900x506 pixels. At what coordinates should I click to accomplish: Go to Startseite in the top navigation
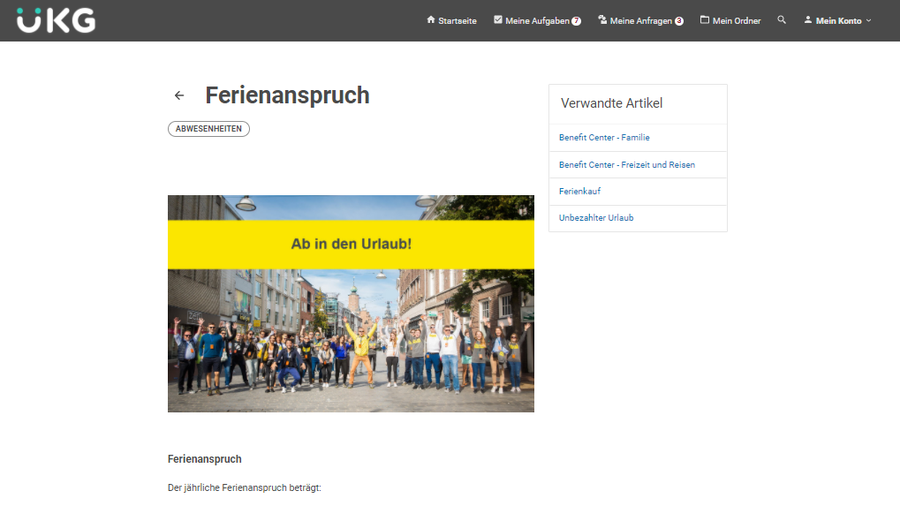click(457, 21)
